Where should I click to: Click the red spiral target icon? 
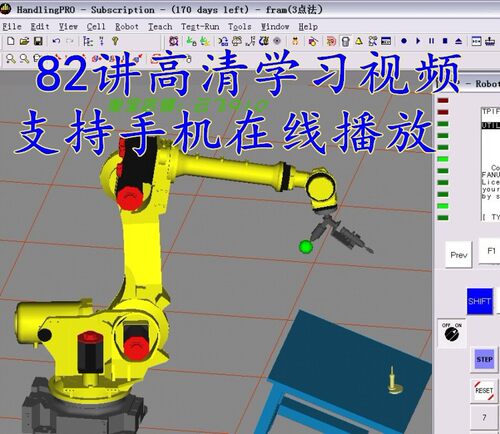[x=331, y=41]
